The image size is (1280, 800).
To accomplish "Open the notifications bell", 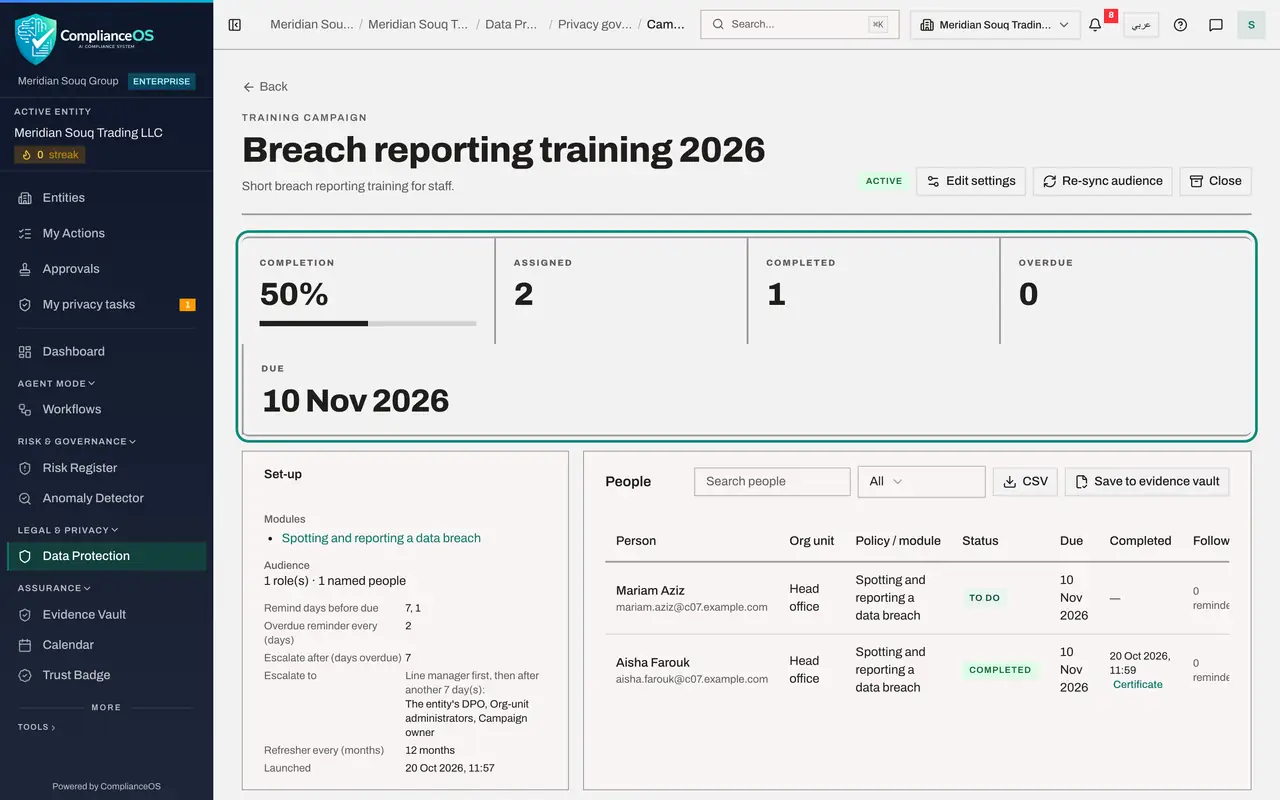I will coord(1095,25).
